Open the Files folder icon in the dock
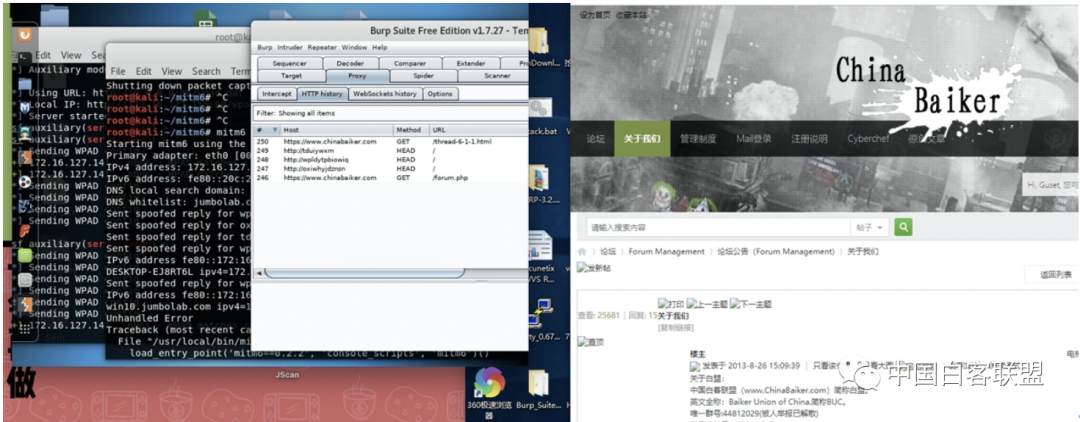Image resolution: width=1080 pixels, height=422 pixels. [x=24, y=84]
